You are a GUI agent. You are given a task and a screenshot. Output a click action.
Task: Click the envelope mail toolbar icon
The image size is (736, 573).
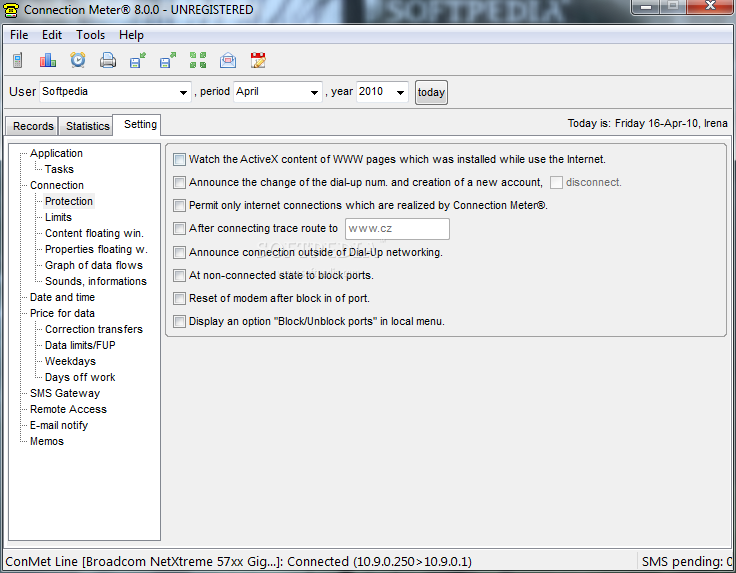point(228,61)
